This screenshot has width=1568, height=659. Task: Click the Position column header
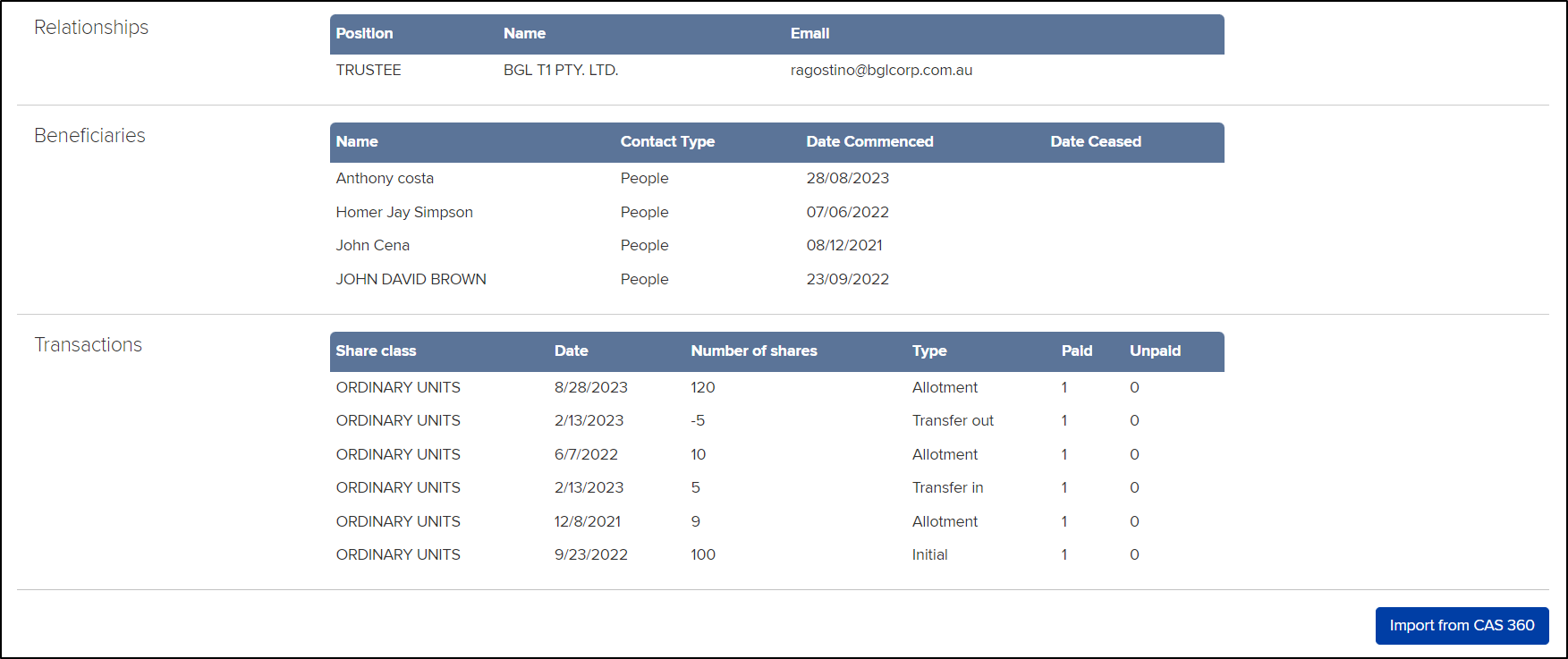click(x=364, y=33)
